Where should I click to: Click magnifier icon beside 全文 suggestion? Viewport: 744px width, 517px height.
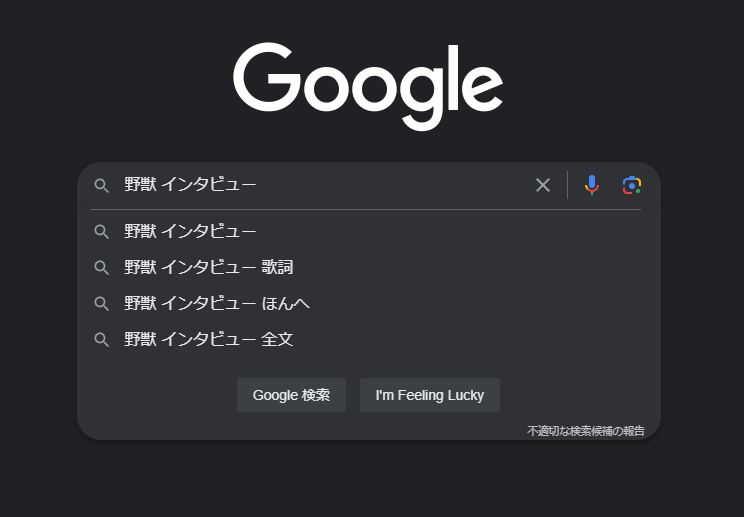coord(102,340)
